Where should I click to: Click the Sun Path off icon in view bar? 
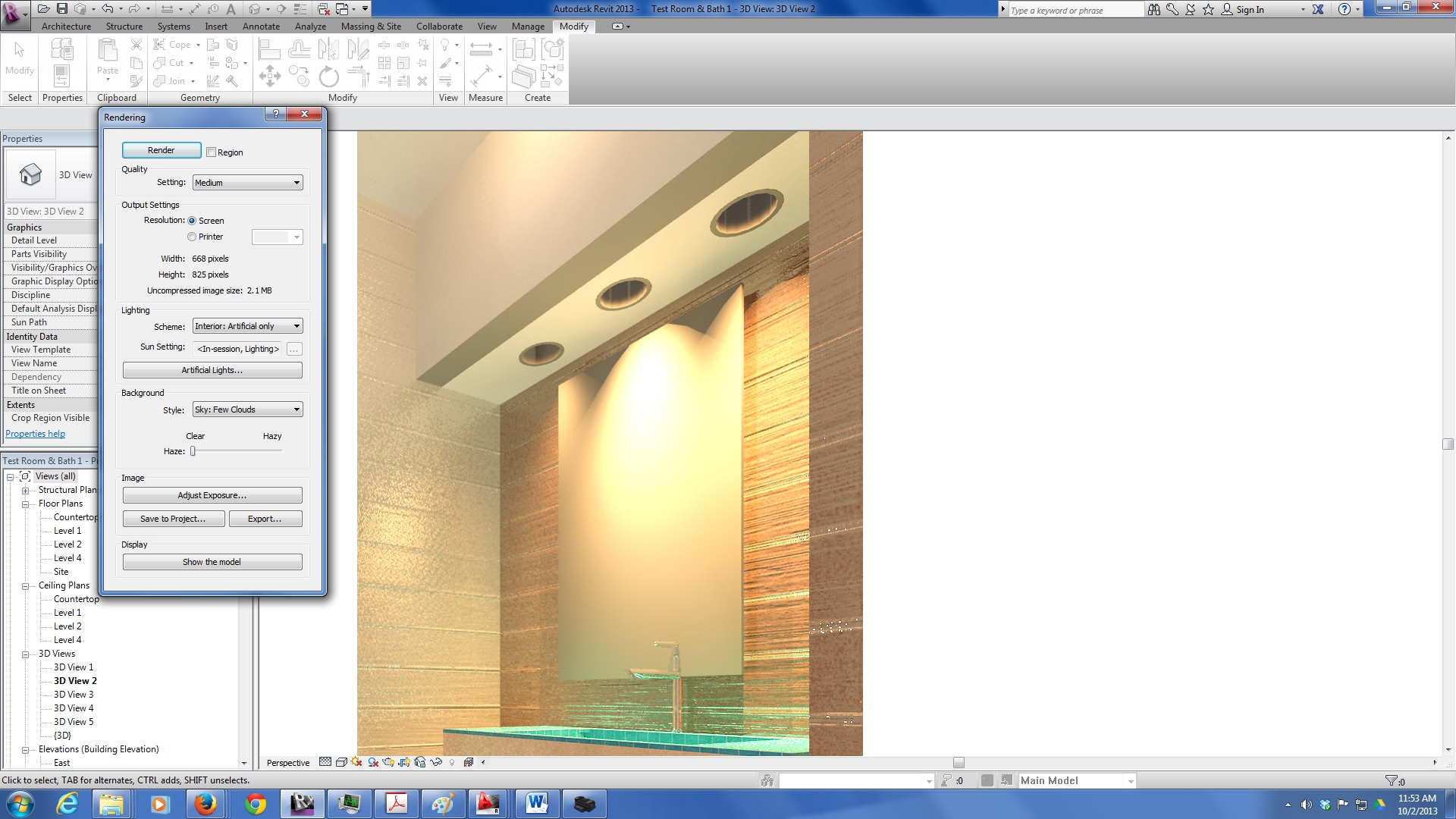pos(356,763)
